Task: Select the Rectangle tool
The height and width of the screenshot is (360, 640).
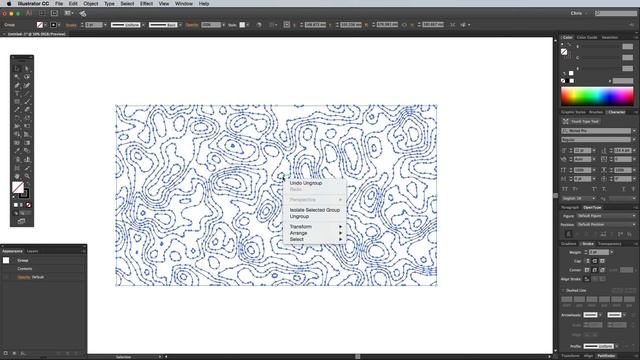Action: (17, 102)
